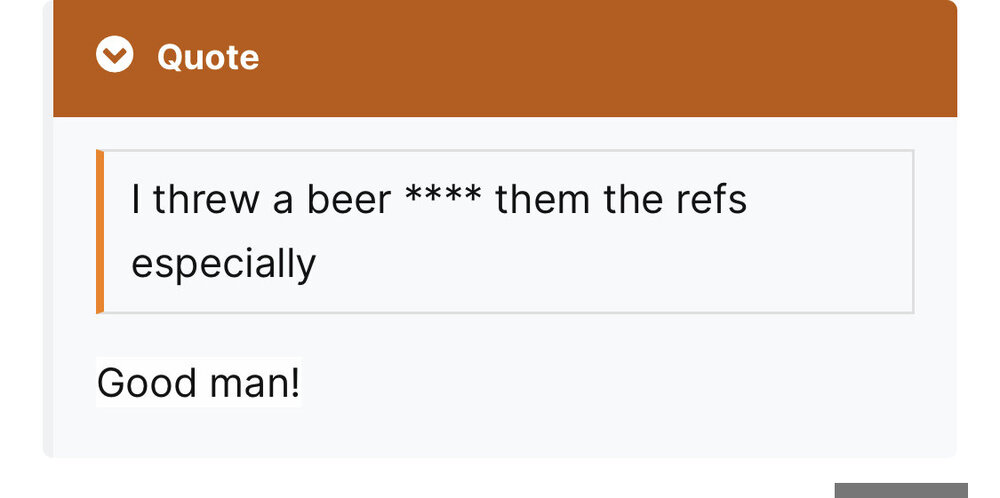Collapse the quote with the chevron icon
Image resolution: width=1000 pixels, height=498 pixels.
pos(115,56)
